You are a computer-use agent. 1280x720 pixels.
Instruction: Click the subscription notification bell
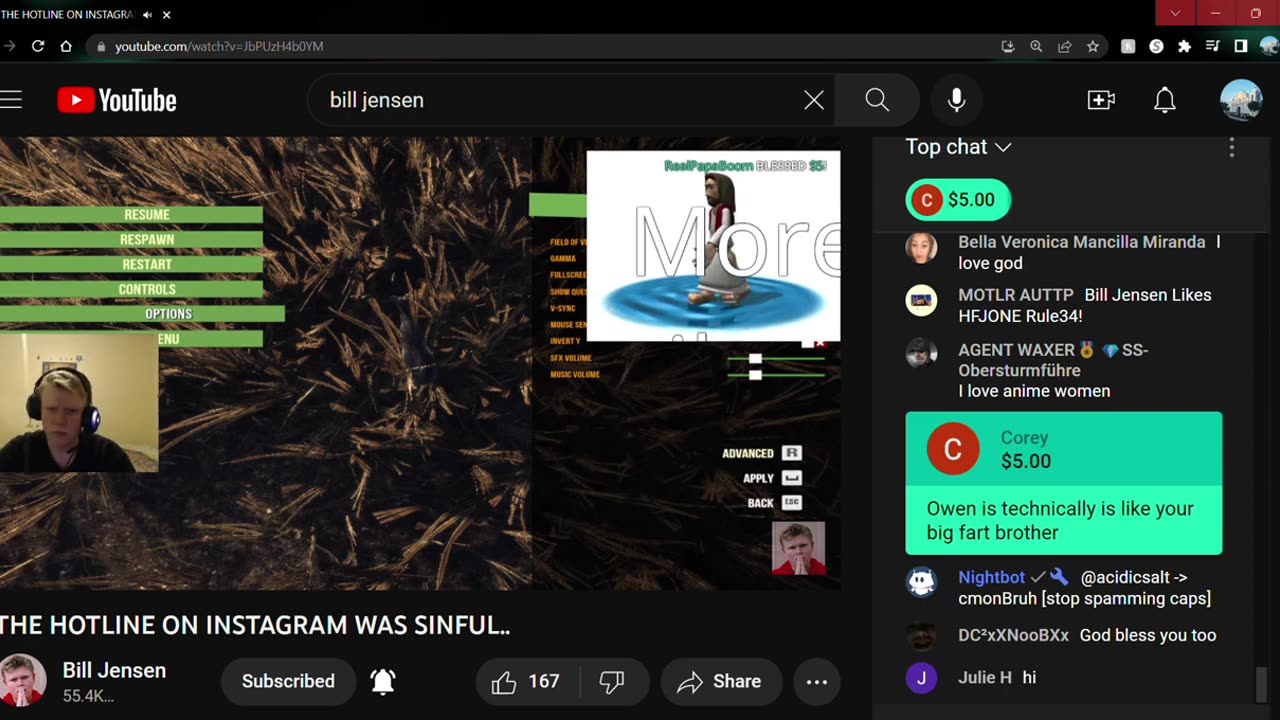(x=383, y=682)
